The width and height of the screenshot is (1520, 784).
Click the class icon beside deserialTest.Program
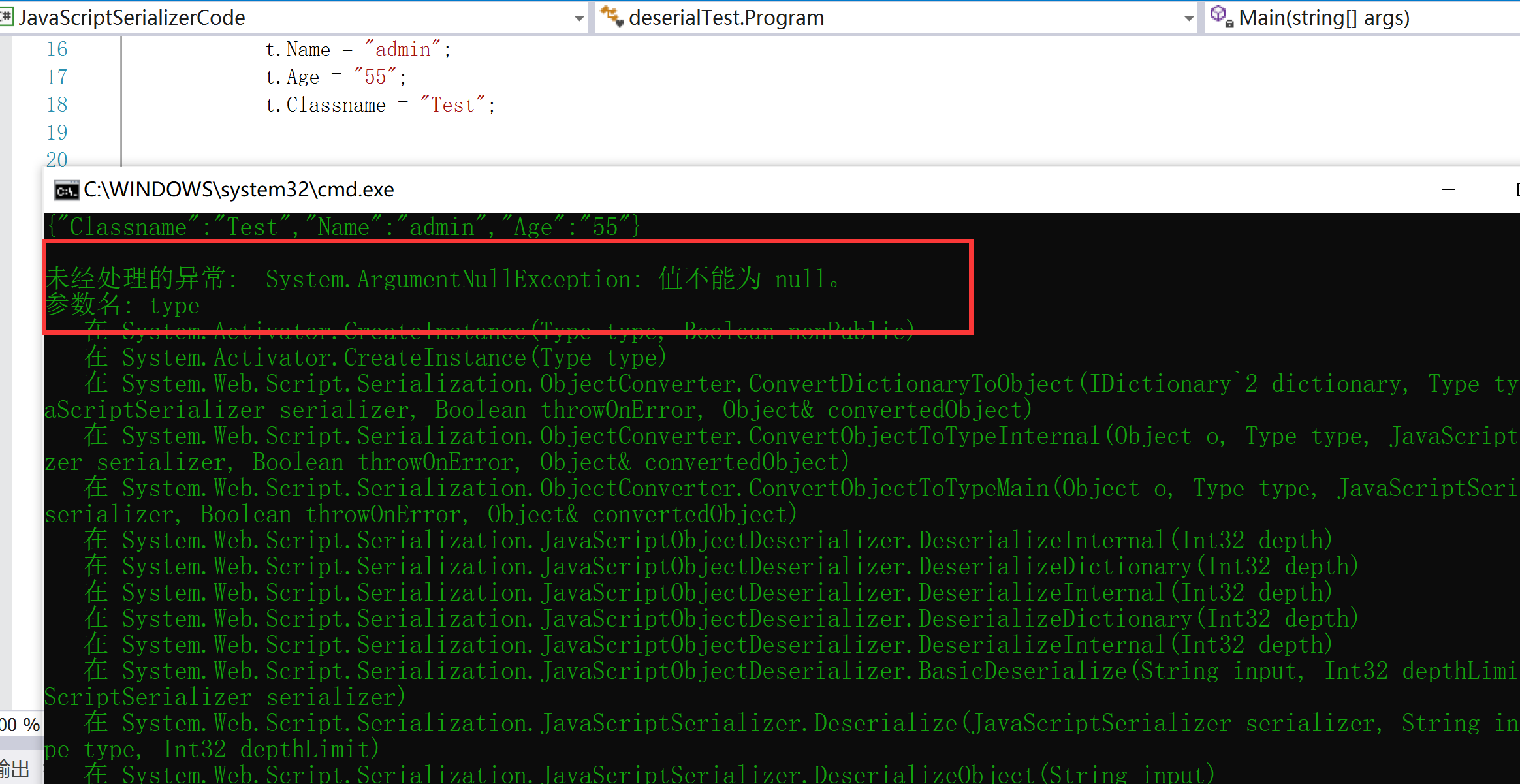click(612, 16)
